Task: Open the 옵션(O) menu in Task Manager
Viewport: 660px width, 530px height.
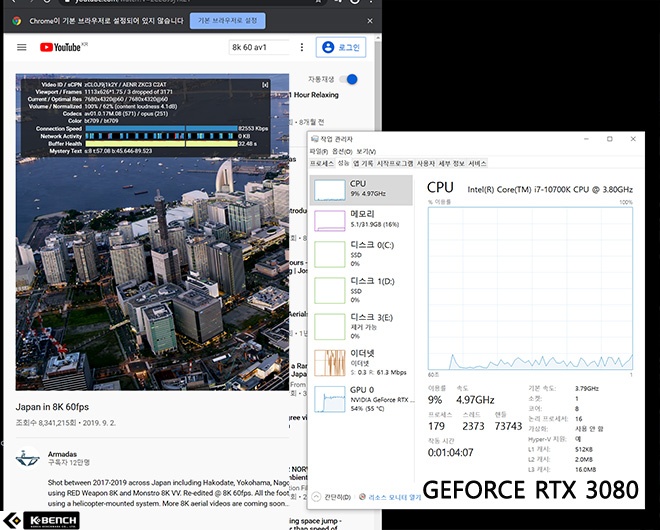Action: coord(342,152)
